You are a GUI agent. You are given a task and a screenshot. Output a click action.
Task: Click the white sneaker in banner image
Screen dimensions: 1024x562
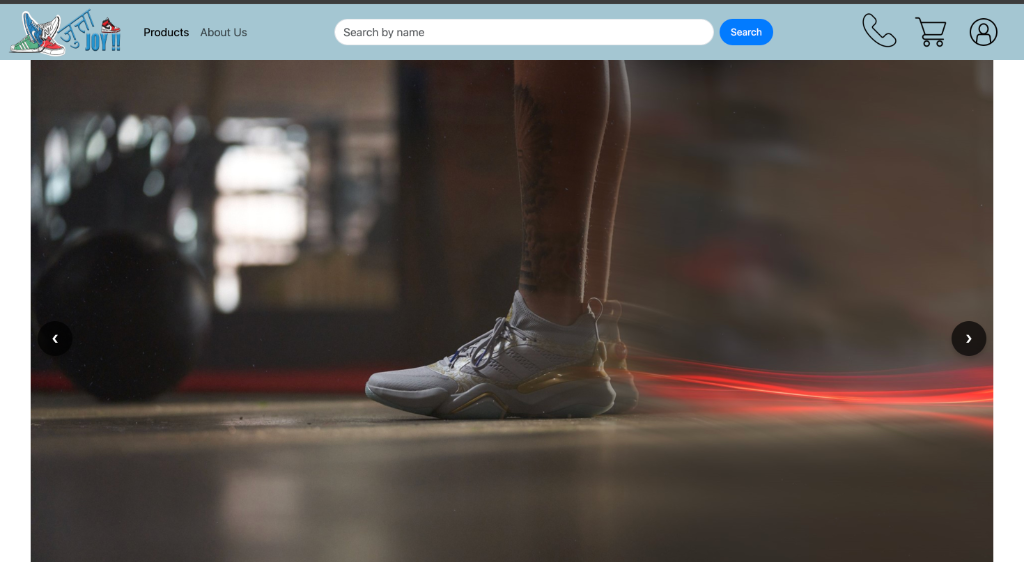tap(490, 365)
